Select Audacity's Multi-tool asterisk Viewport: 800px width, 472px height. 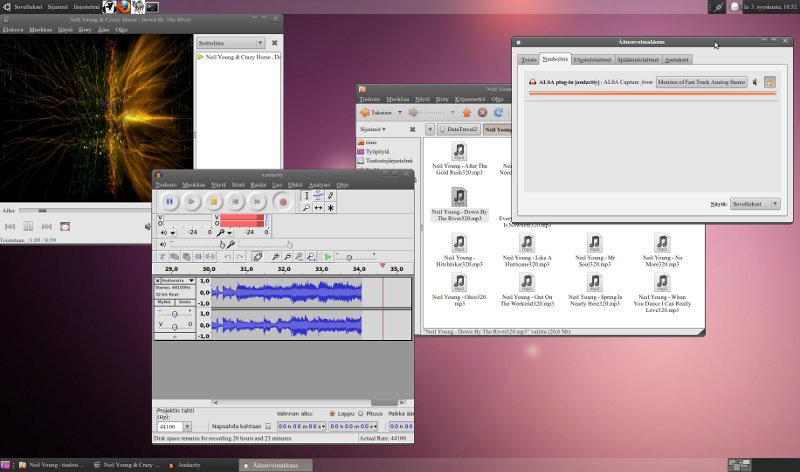[331, 208]
